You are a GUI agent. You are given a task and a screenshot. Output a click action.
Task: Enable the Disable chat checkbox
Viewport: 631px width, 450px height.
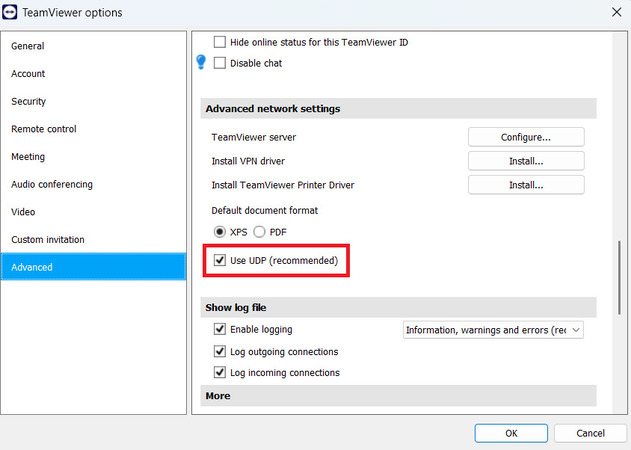220,63
